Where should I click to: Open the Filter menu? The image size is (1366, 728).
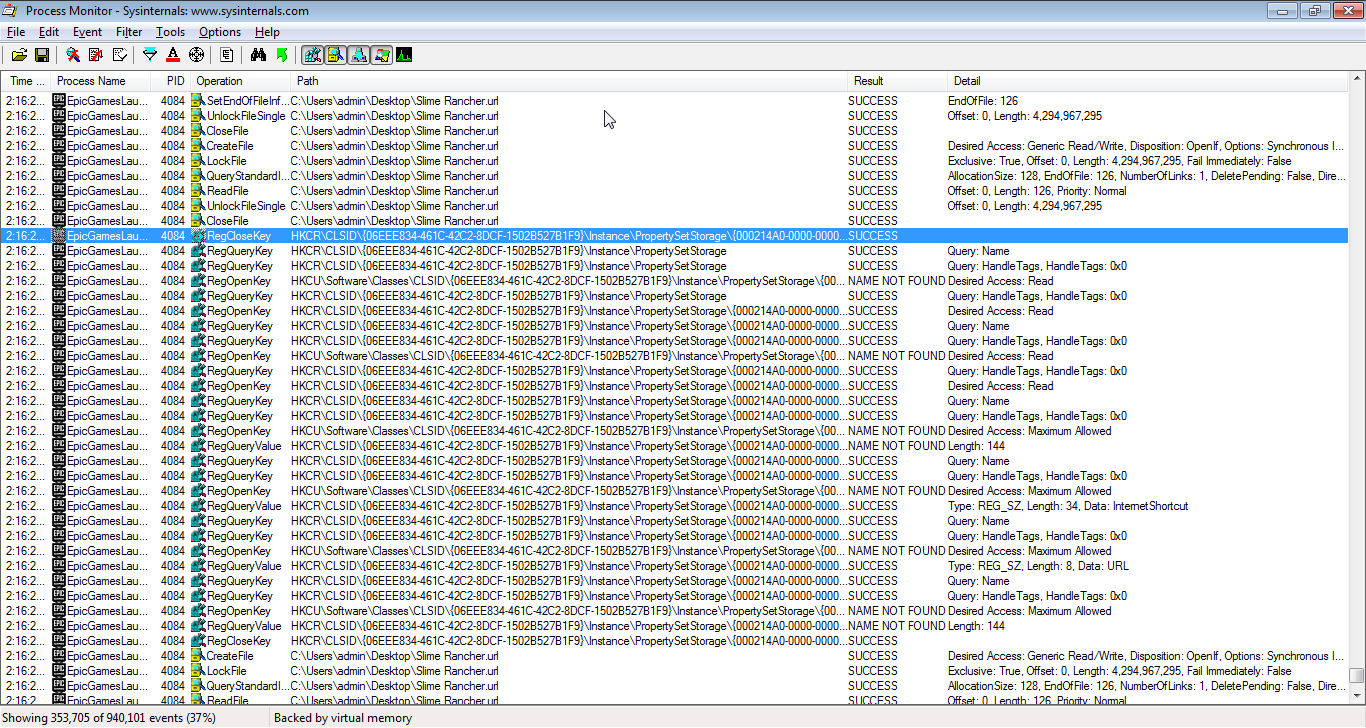pos(129,32)
